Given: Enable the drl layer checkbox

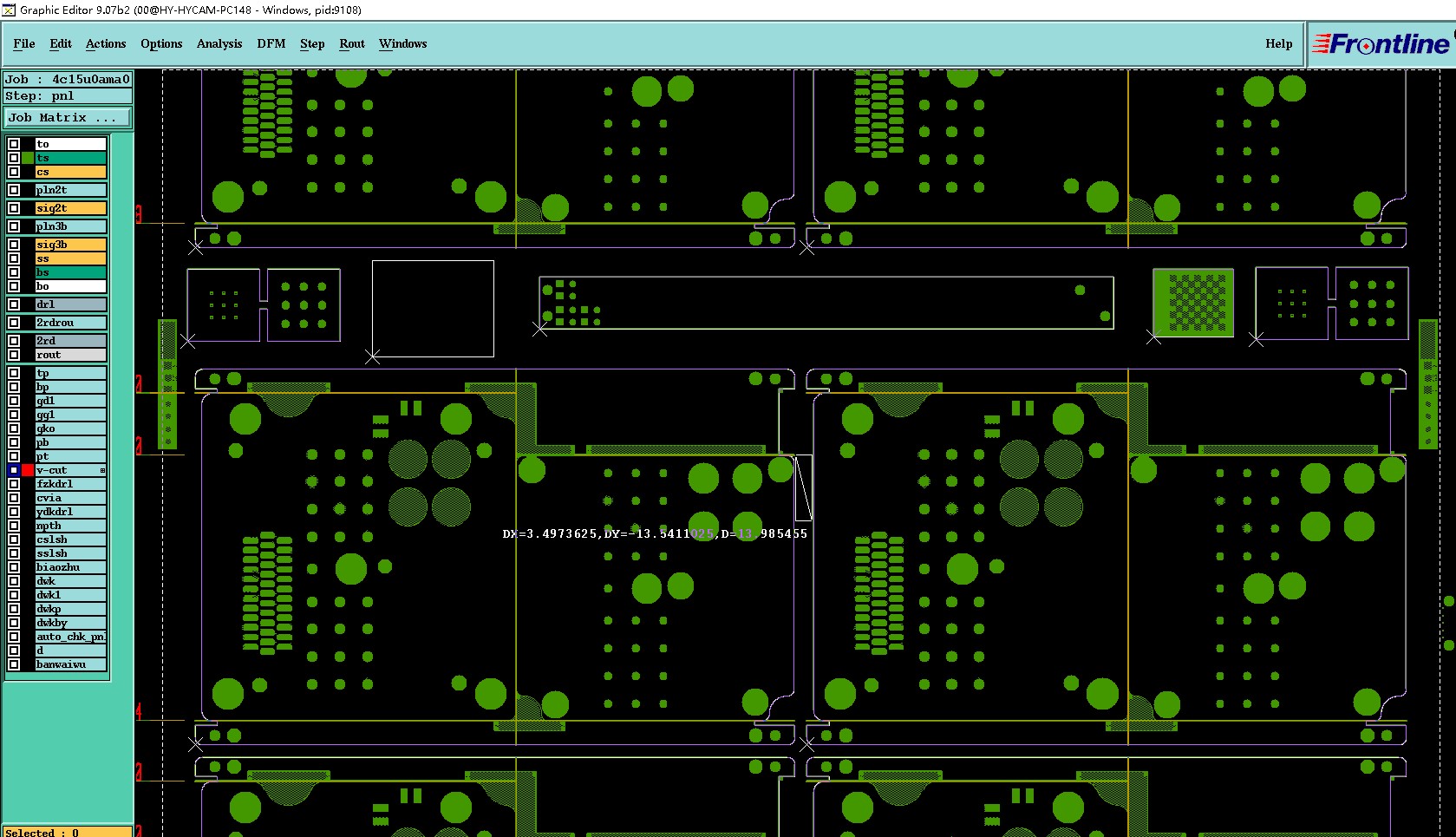Looking at the screenshot, I should pos(14,304).
